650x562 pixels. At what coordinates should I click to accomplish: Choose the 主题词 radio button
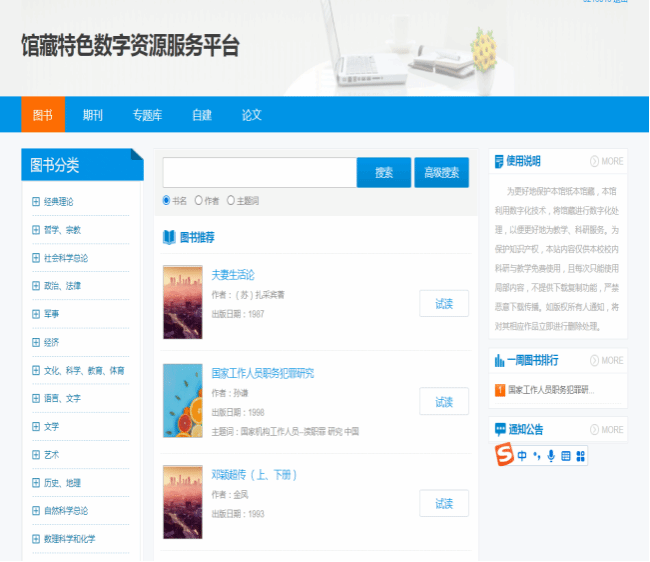tap(231, 200)
